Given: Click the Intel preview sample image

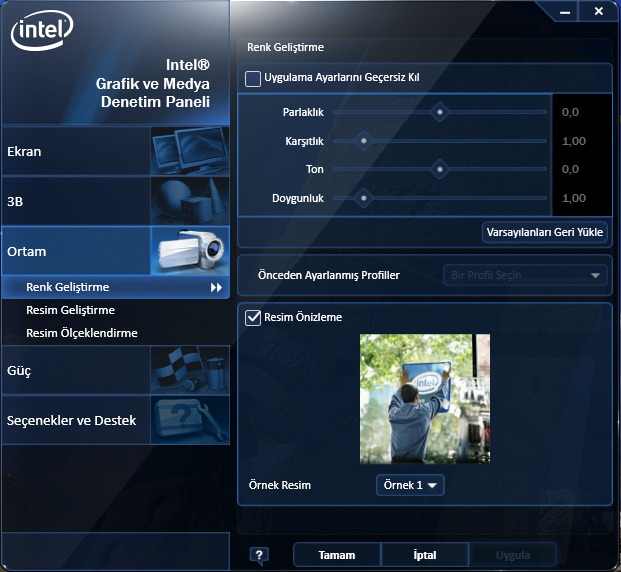Looking at the screenshot, I should click(425, 398).
